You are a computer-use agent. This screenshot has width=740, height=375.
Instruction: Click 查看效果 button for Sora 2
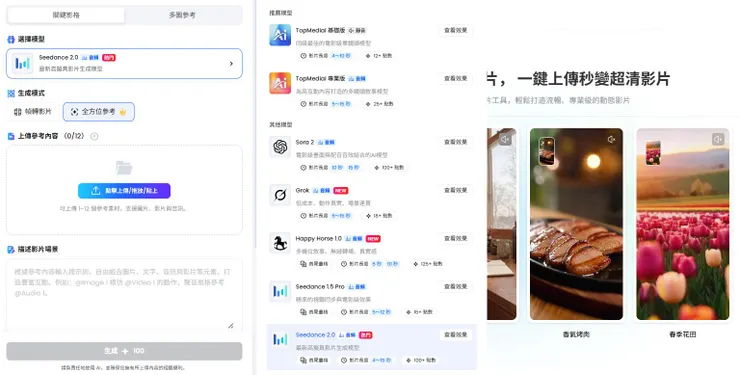click(x=455, y=142)
